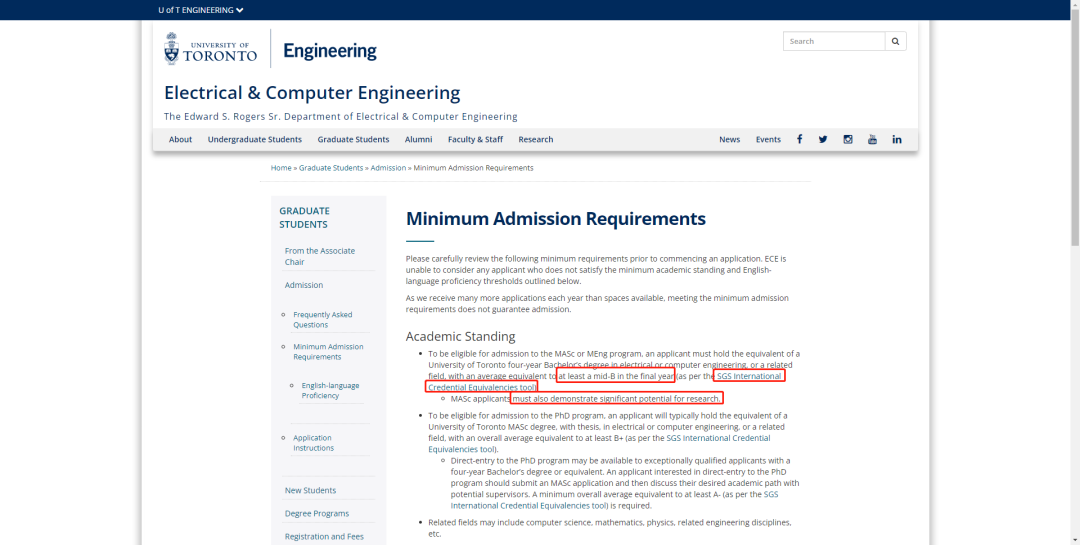This screenshot has width=1080, height=545.
Task: Open Registration and Fees sidebar link
Action: [324, 537]
